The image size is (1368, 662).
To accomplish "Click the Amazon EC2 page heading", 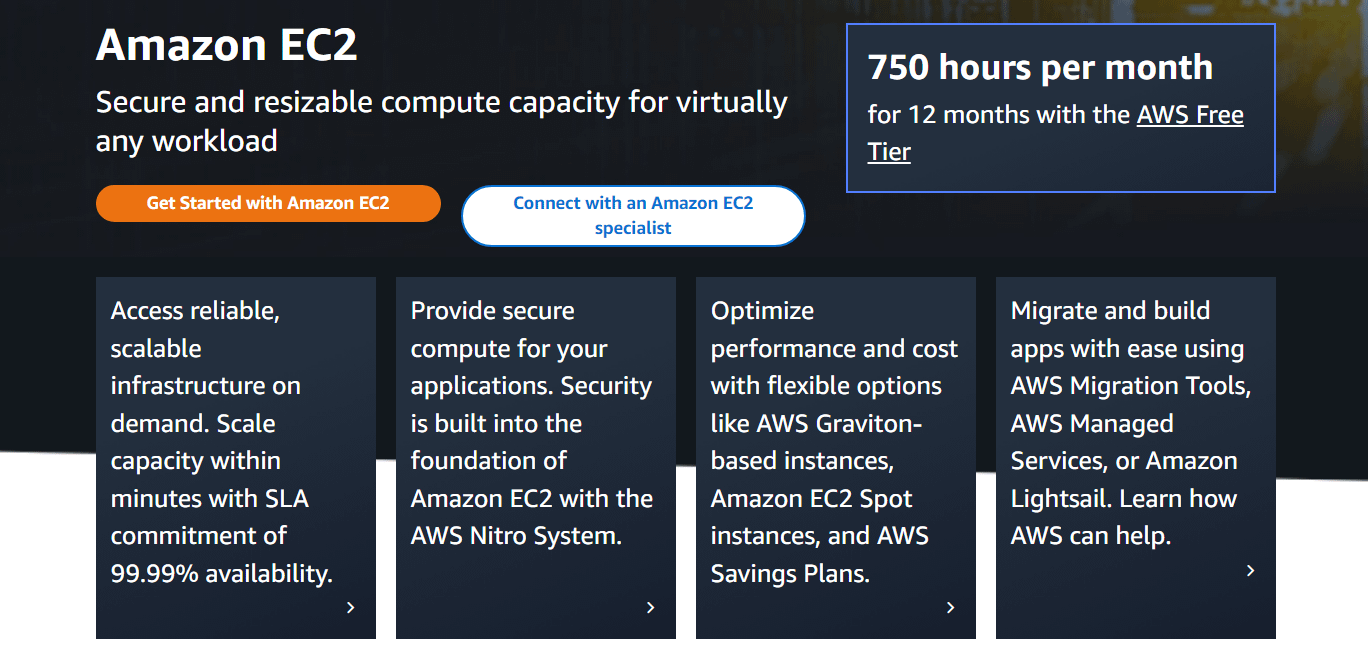I will coord(227,46).
